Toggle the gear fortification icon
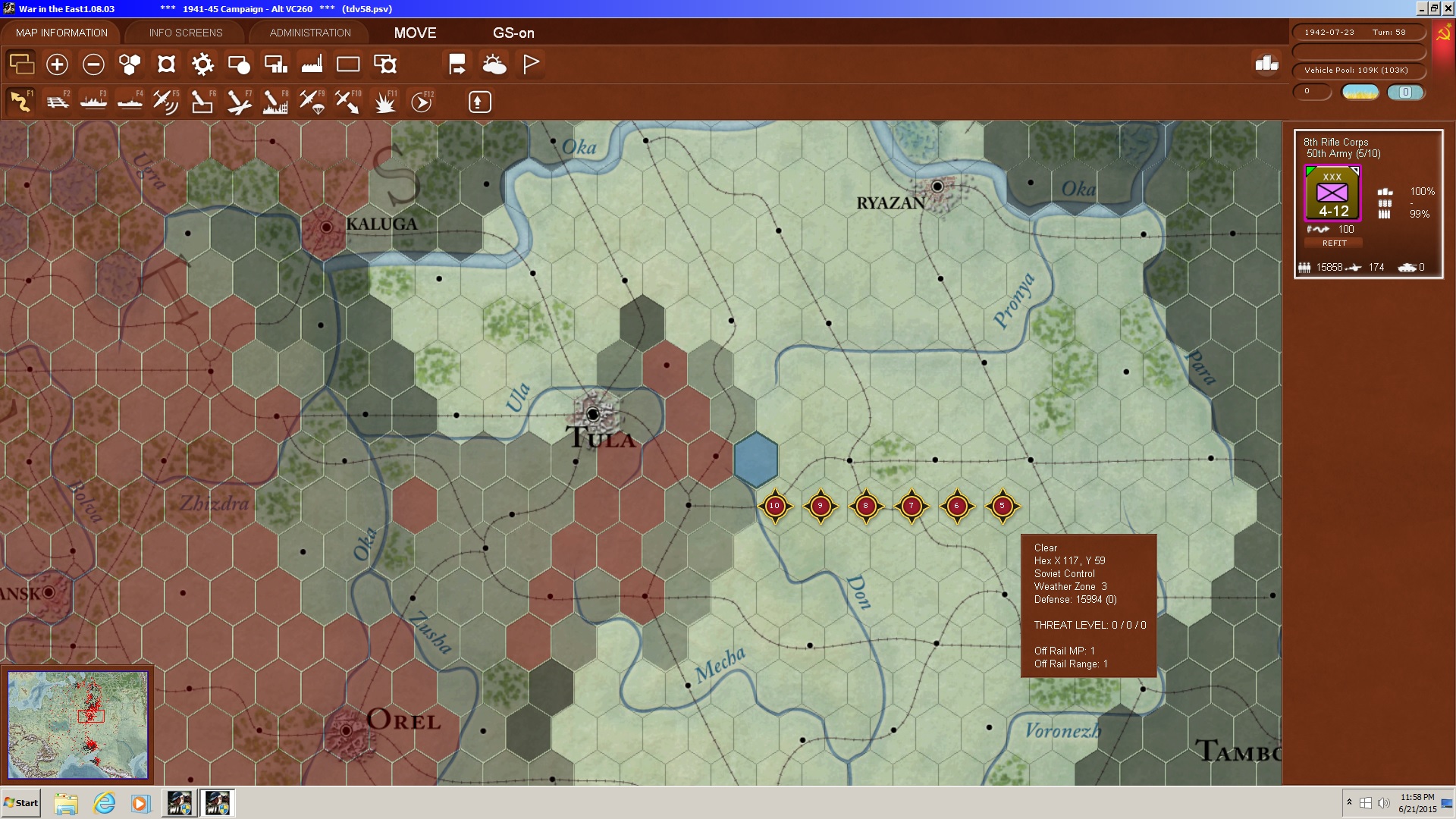Viewport: 1456px width, 819px height. coord(202,64)
